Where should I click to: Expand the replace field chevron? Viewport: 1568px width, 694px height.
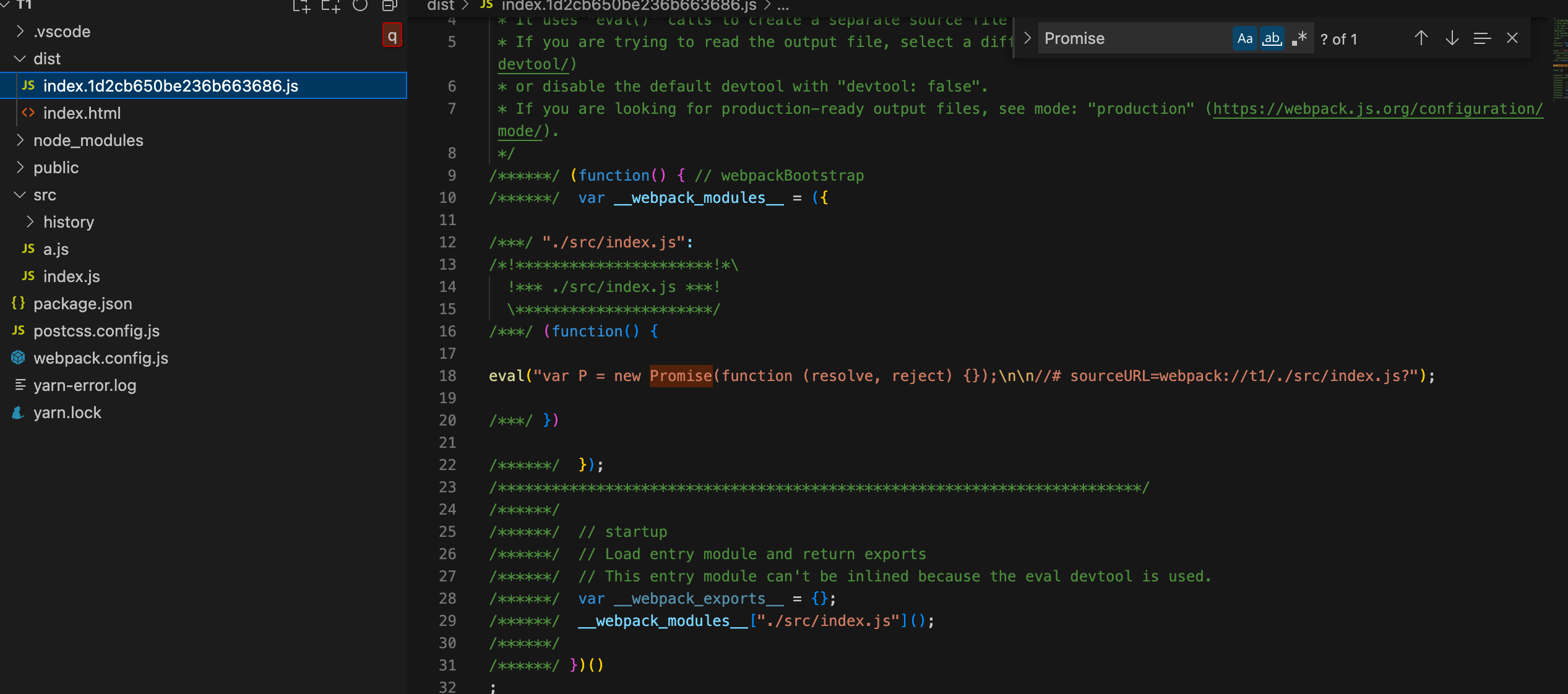pos(1028,38)
